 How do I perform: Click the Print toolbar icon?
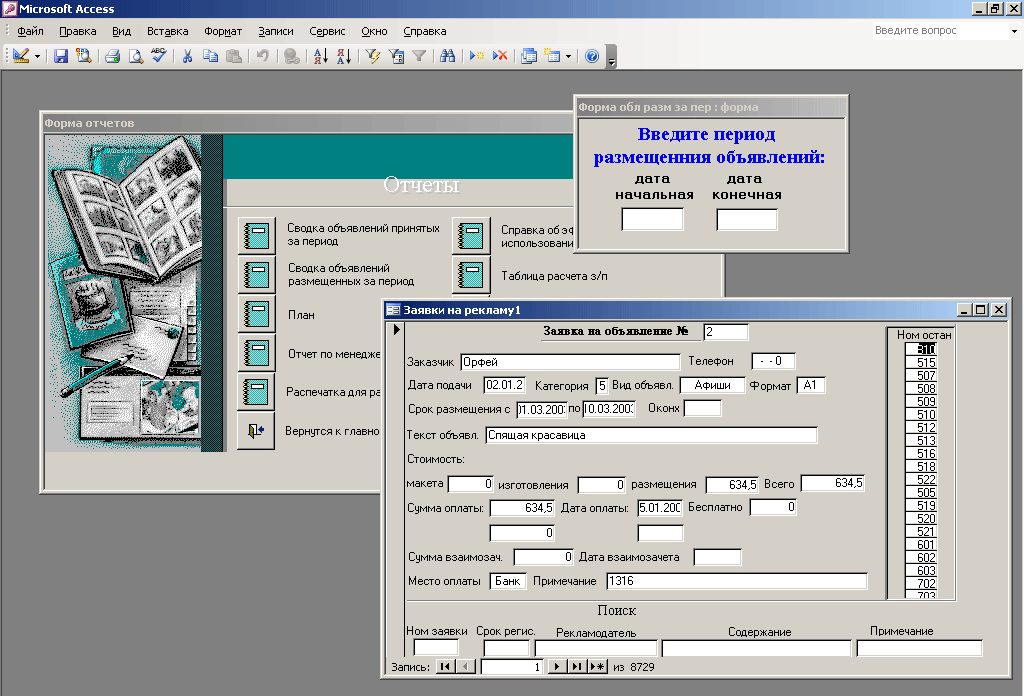(x=112, y=56)
